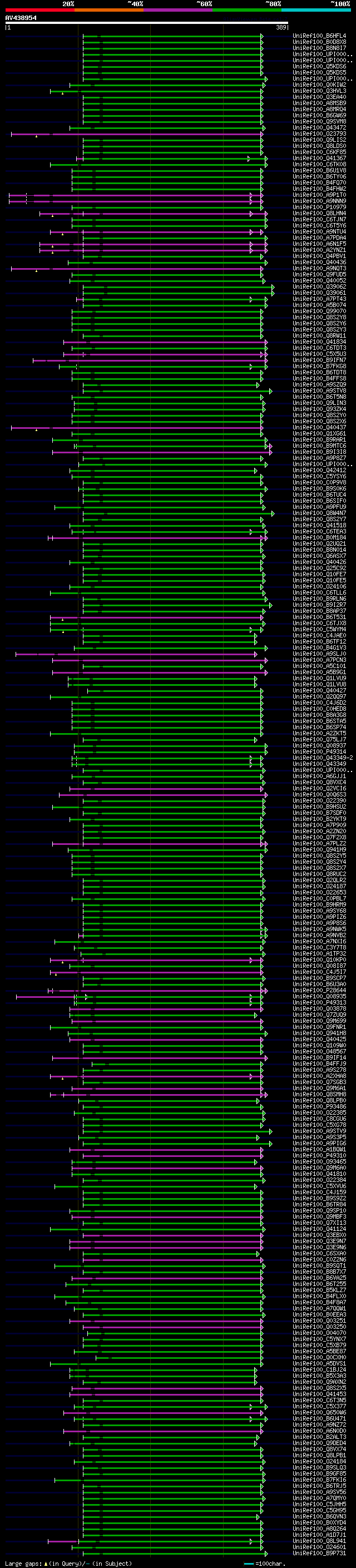The image size is (356, 1568).
Task: Select hit label UniRef100_A9NNN9
Action: (319, 201)
